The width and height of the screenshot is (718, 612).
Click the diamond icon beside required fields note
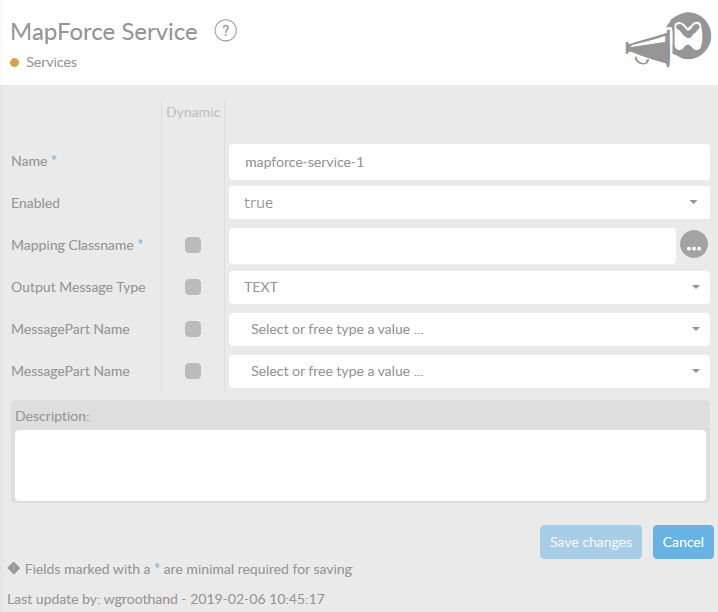coord(14,568)
